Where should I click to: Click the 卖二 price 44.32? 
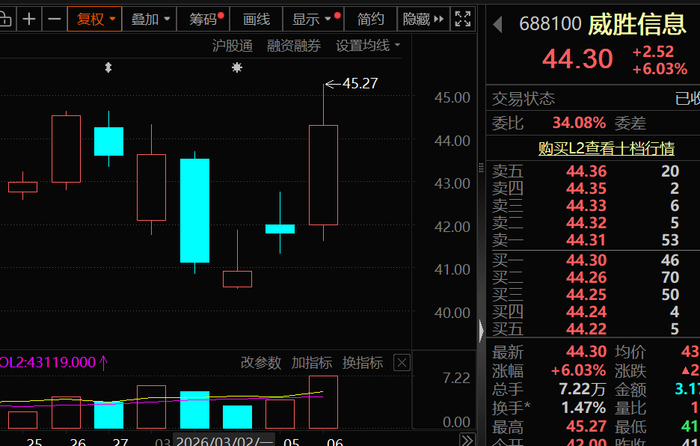click(586, 223)
